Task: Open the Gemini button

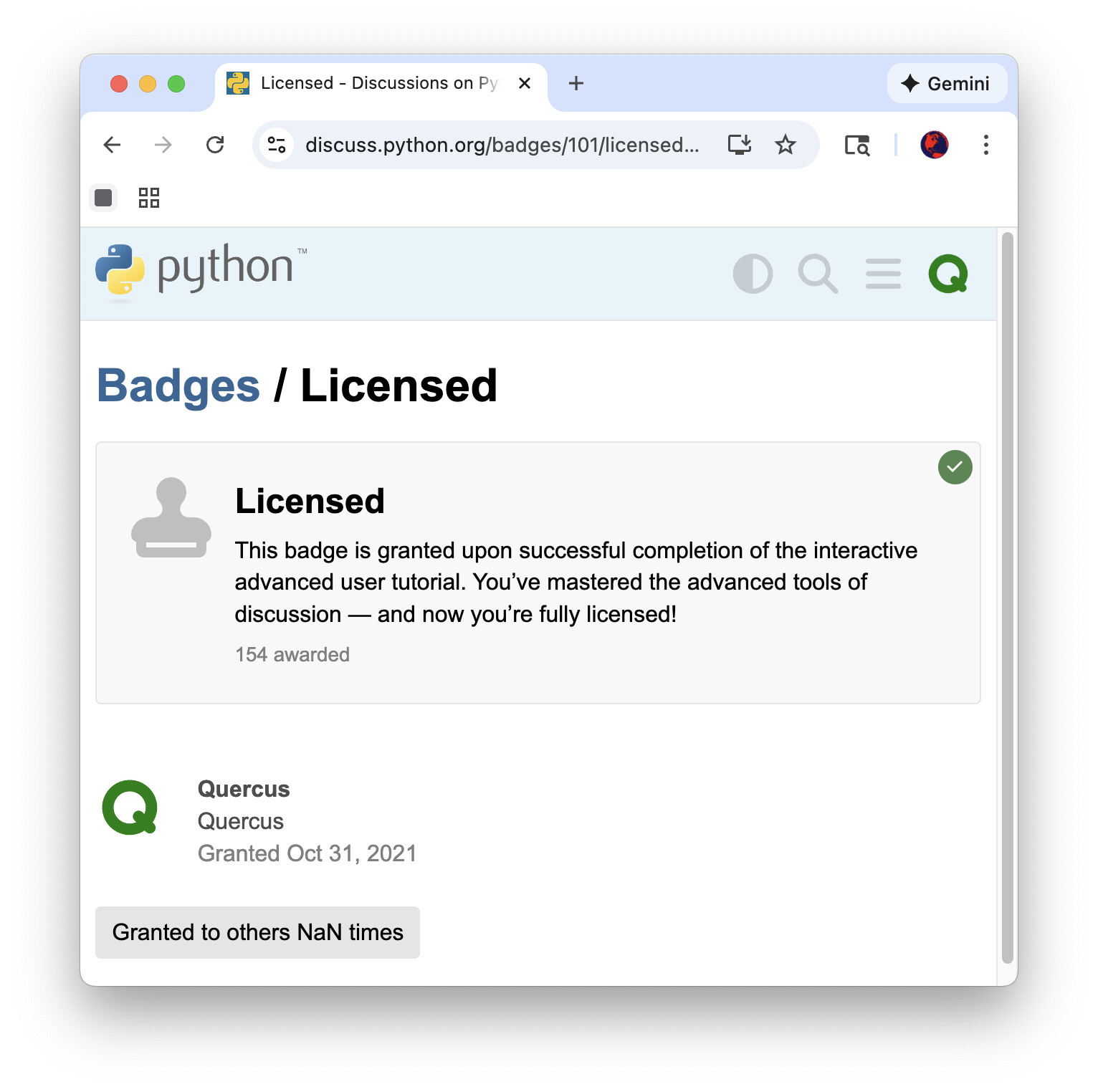Action: [x=947, y=83]
